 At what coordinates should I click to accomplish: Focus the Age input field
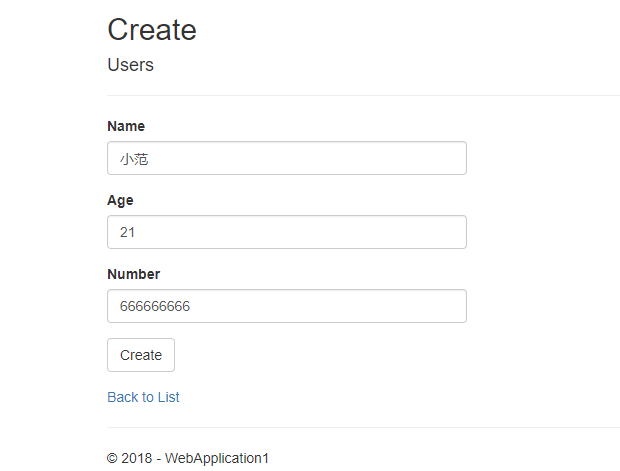click(x=286, y=232)
